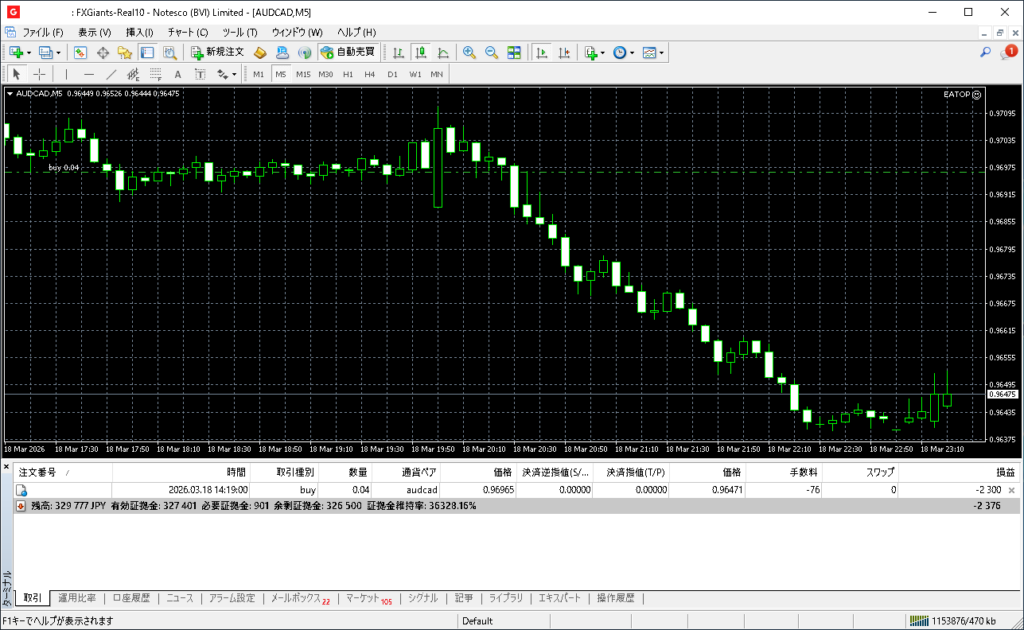Sort orders by 損益 column header
This screenshot has height=630, width=1024.
pos(1004,472)
